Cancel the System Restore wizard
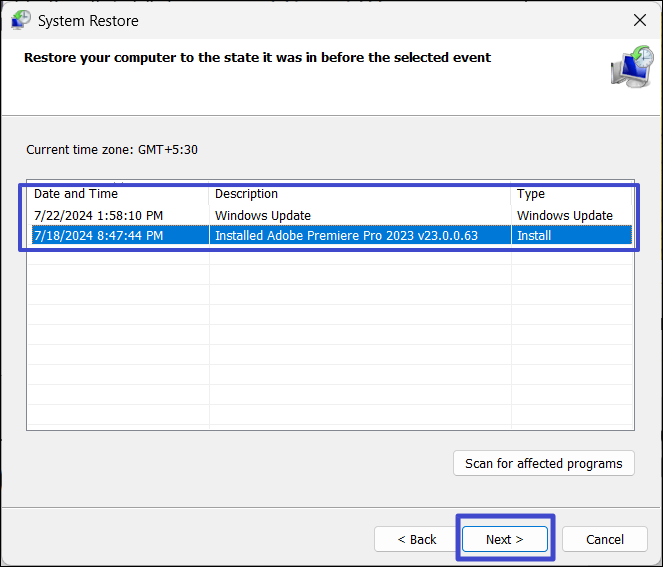The width and height of the screenshot is (663, 567). pyautogui.click(x=605, y=539)
